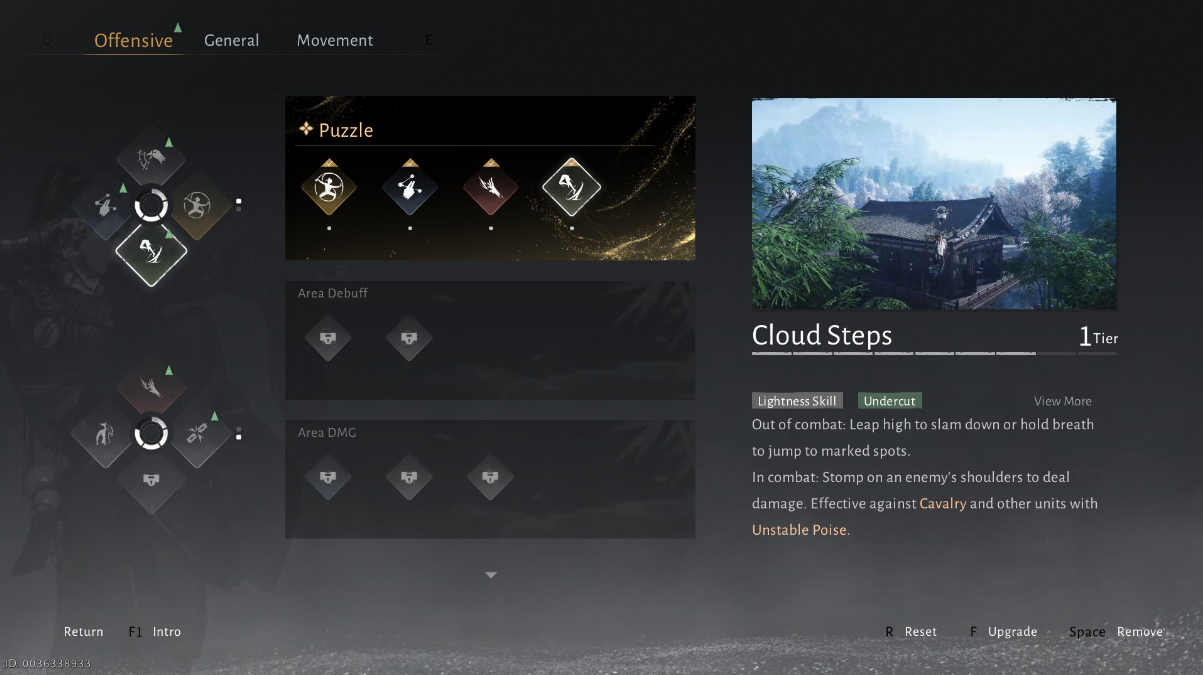Choose the third locked Area DMG slot
This screenshot has height=675, width=1203.
point(490,478)
